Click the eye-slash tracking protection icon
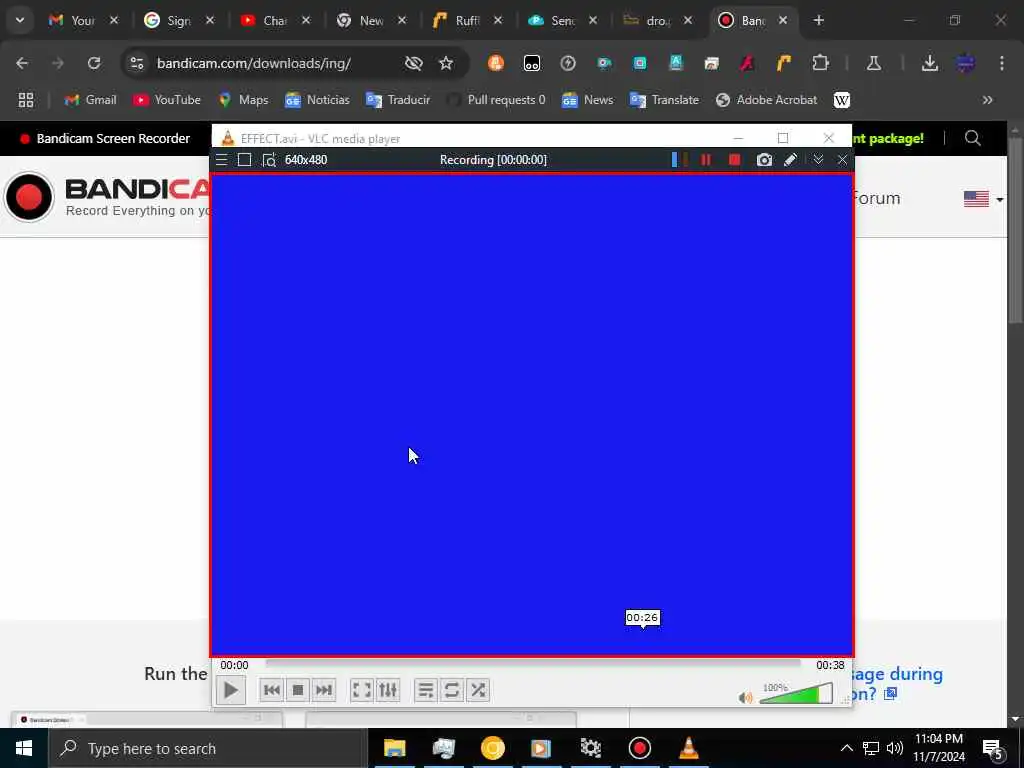 413,63
